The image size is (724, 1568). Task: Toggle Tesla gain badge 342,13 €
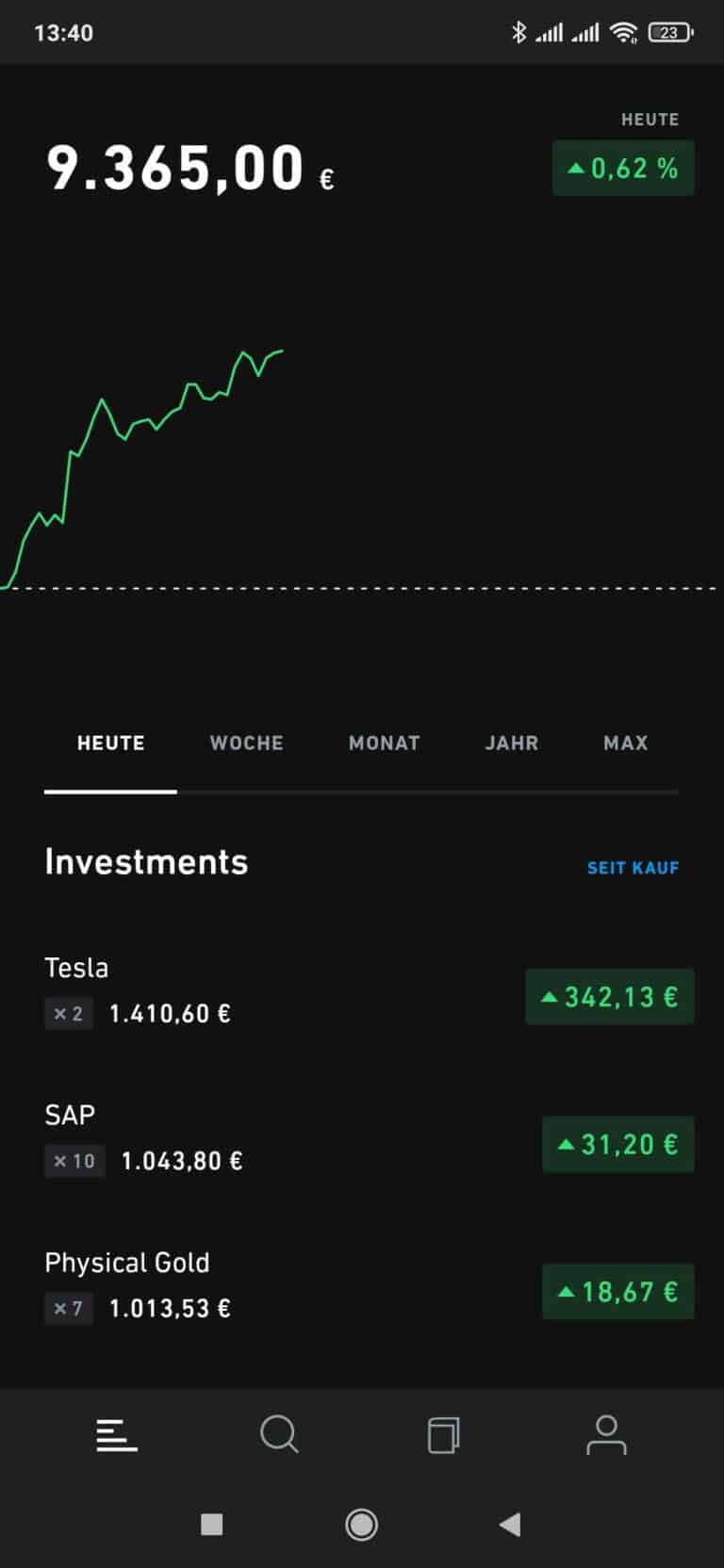610,997
